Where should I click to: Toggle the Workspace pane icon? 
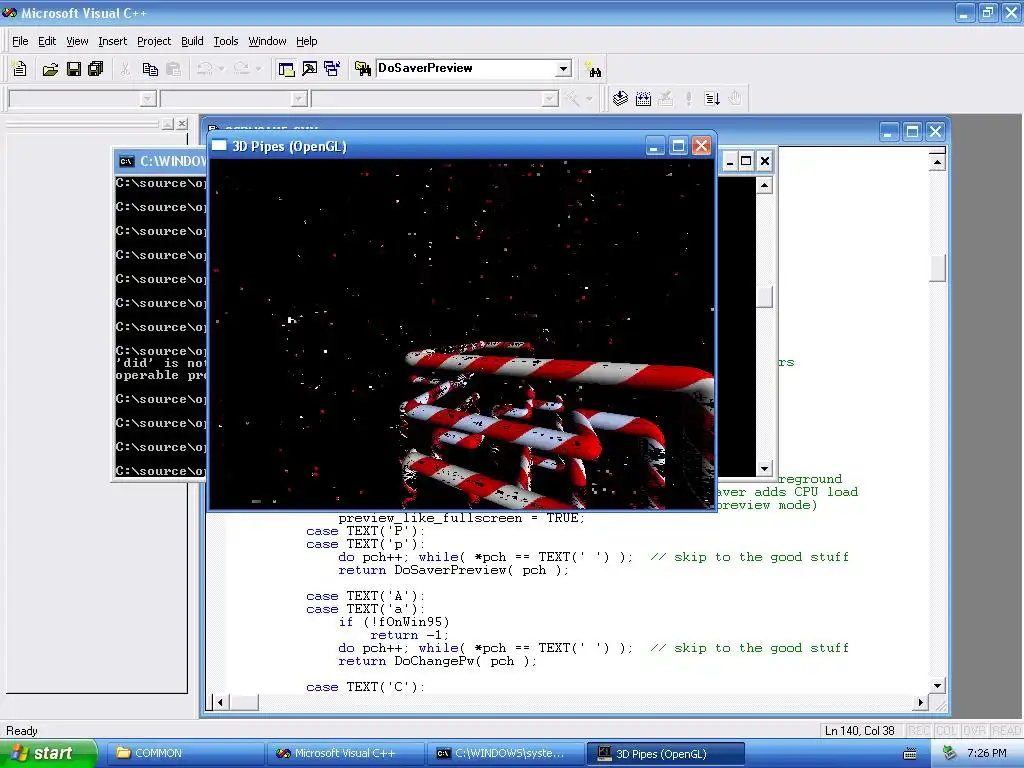click(286, 69)
